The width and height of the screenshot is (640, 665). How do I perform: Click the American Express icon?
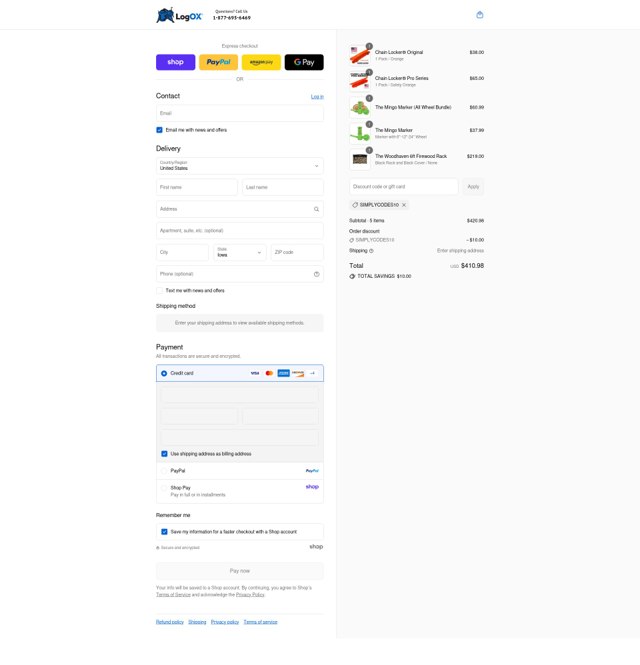point(283,373)
